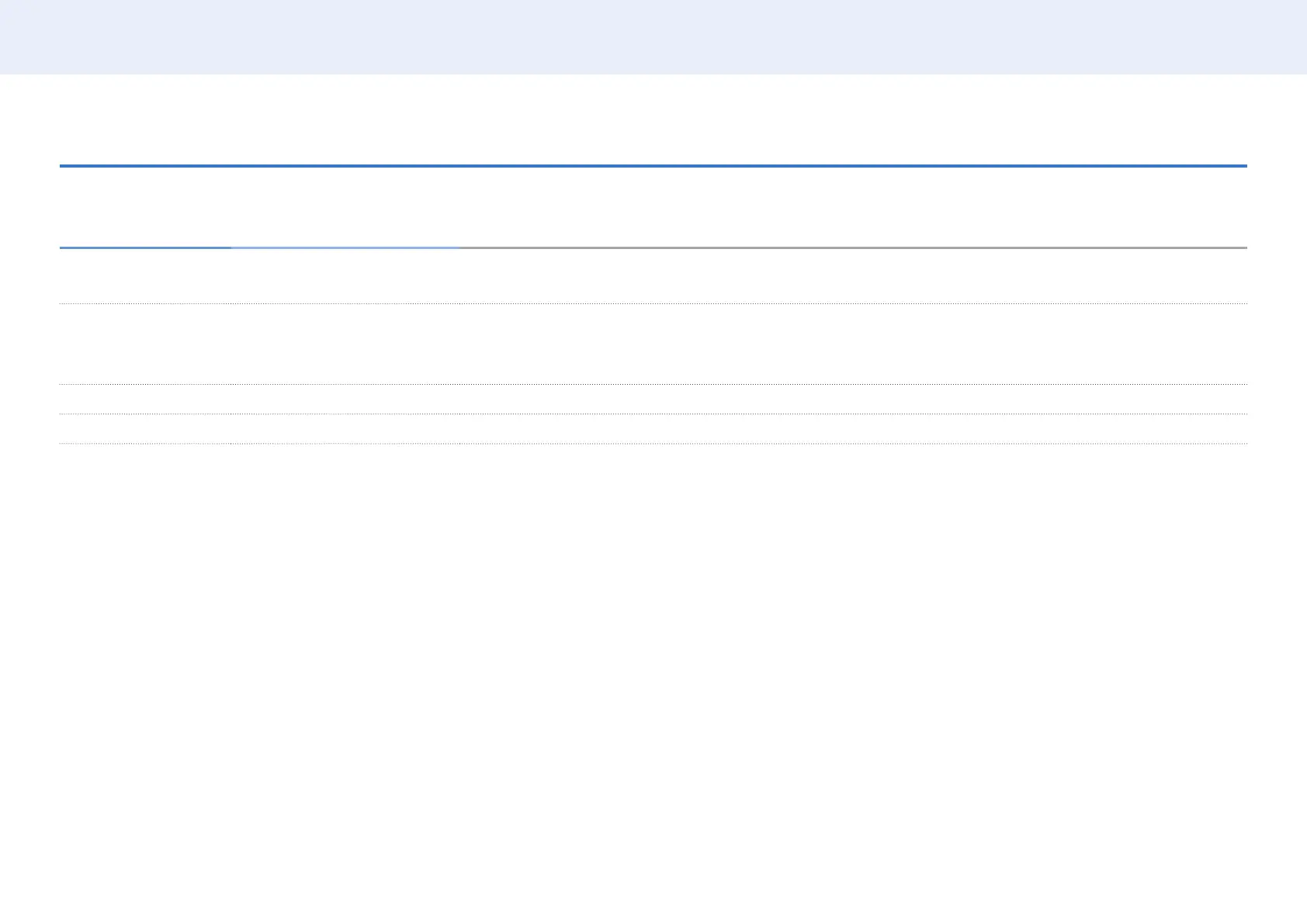Click first table row in first column
The height and width of the screenshot is (924, 1307).
(145, 276)
